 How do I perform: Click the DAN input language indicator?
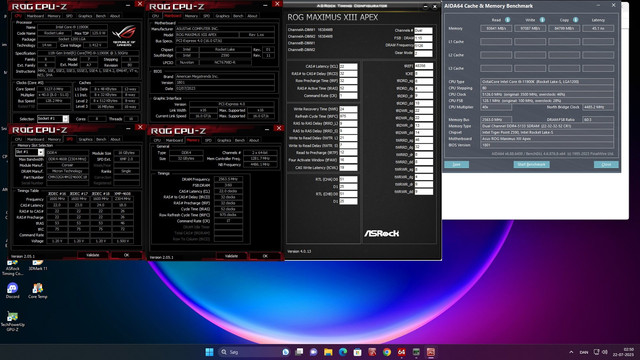click(584, 352)
